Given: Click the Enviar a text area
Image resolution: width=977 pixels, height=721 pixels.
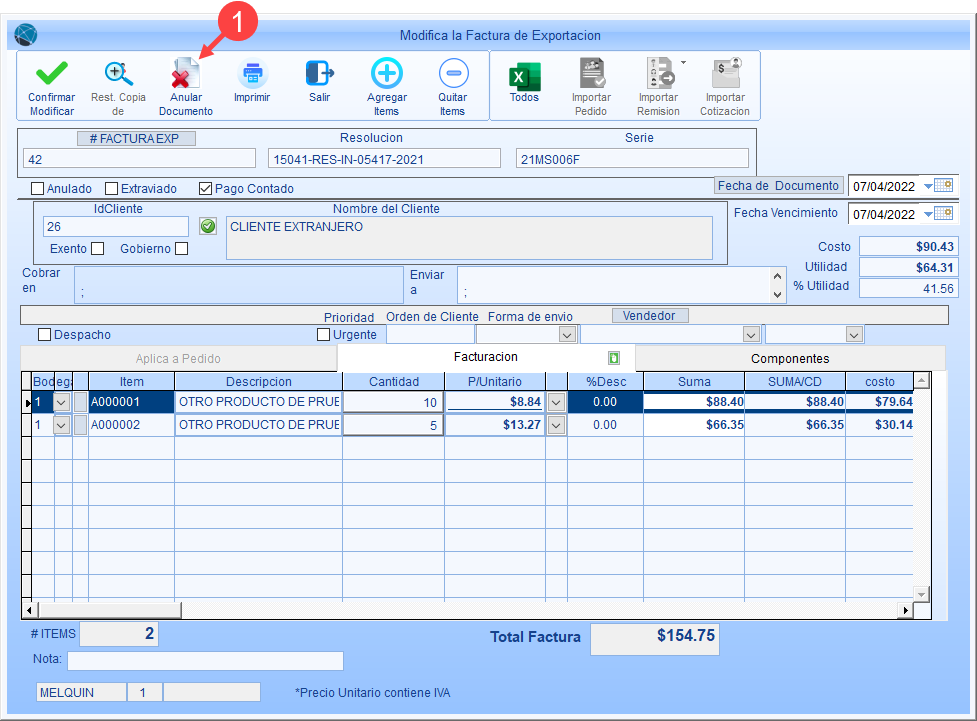Looking at the screenshot, I should pos(614,285).
